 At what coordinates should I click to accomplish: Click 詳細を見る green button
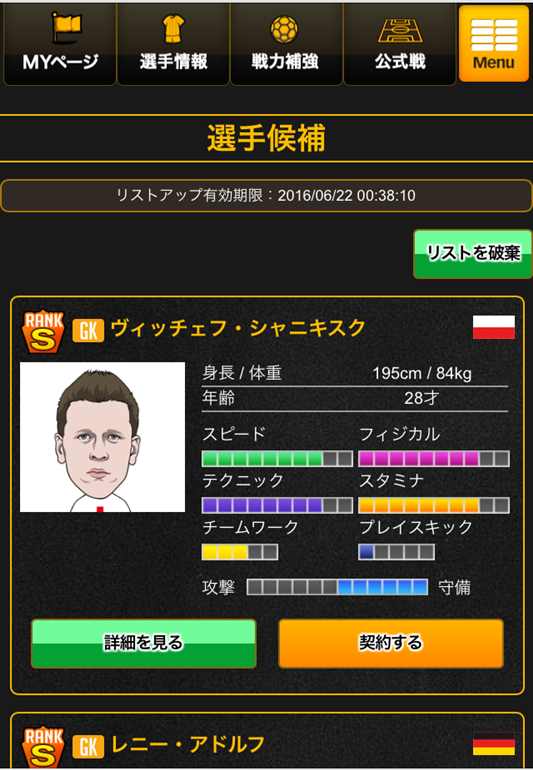(143, 643)
